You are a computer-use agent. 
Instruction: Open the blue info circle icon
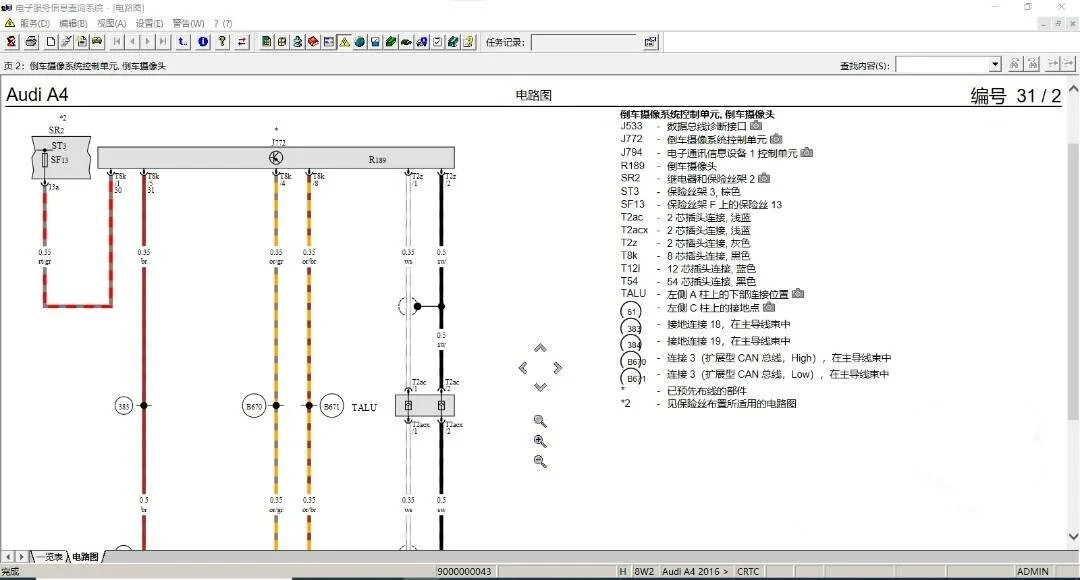point(203,42)
